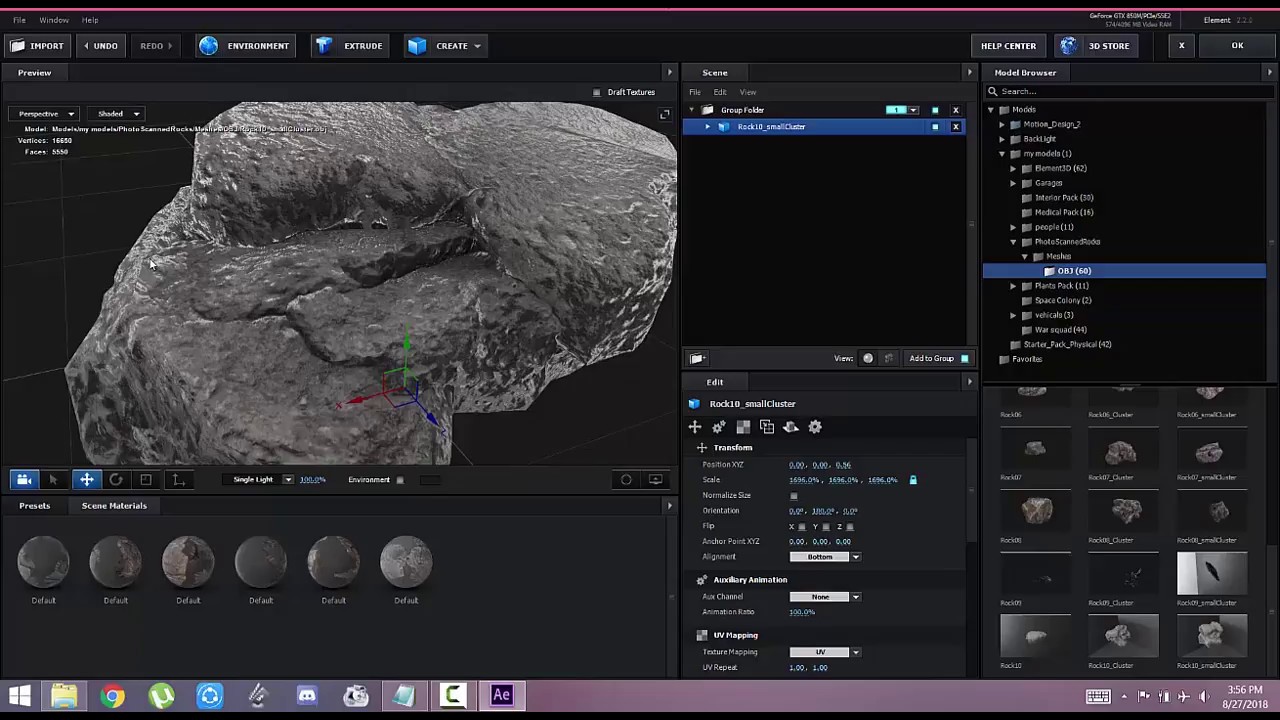1280x720 pixels.
Task: Expand the Rock10_smallCluster item in Scene
Action: [708, 127]
